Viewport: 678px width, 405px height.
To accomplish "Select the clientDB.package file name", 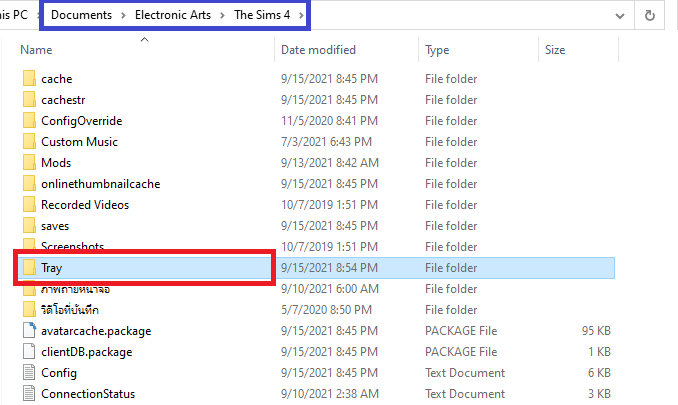I will coord(86,351).
